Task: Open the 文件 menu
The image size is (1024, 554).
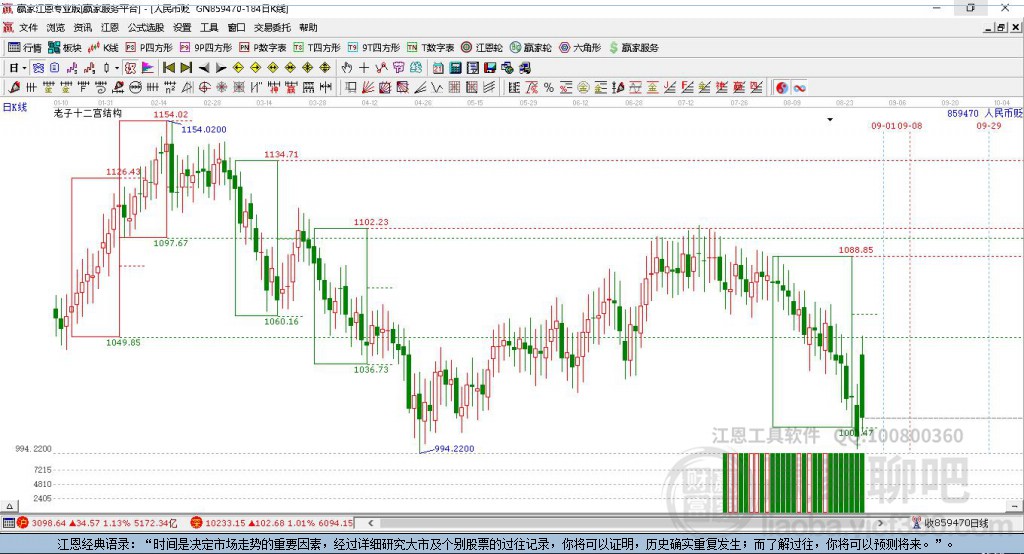Action: pos(29,27)
